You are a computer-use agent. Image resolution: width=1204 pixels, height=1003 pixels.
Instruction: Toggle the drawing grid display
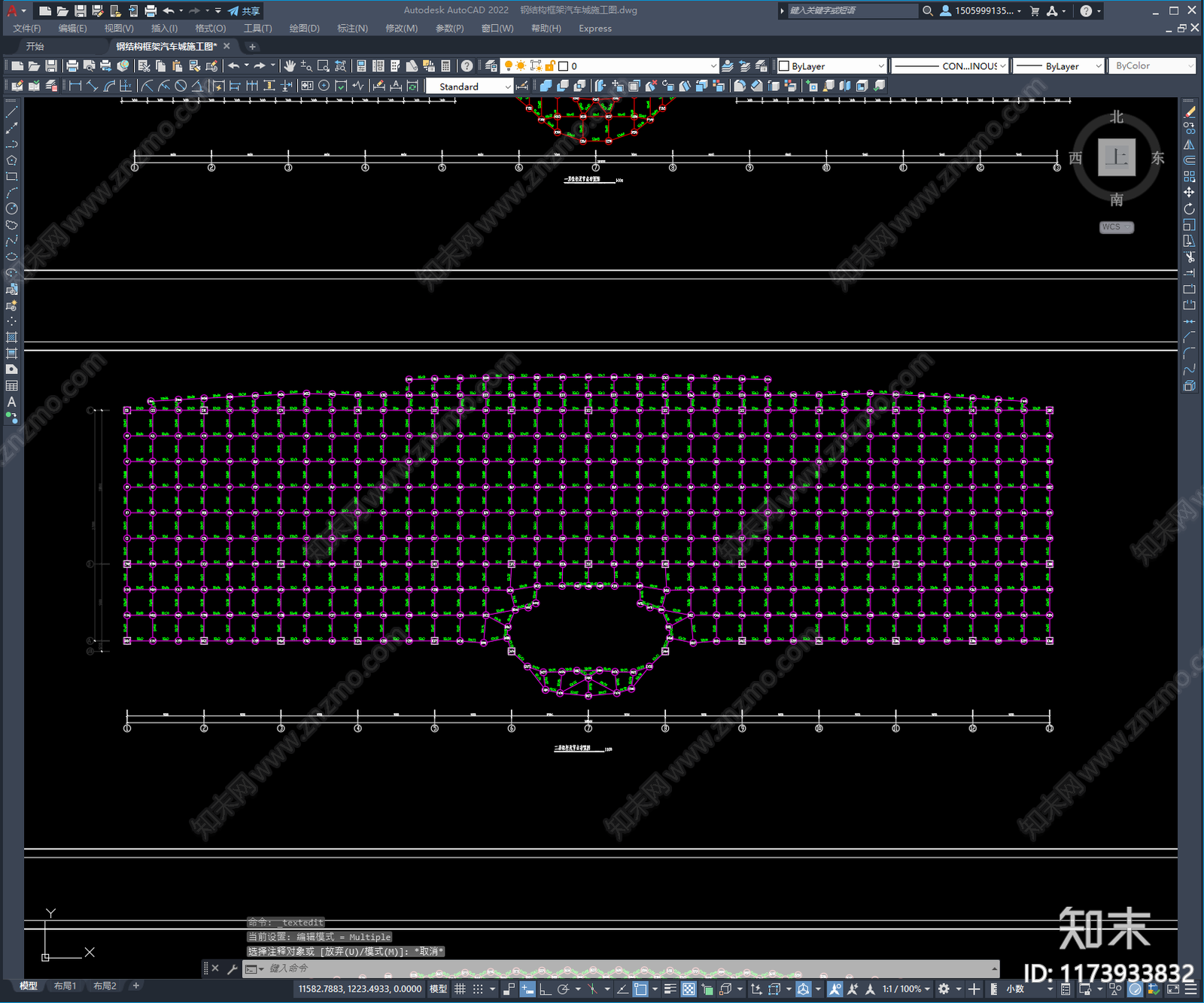460,989
